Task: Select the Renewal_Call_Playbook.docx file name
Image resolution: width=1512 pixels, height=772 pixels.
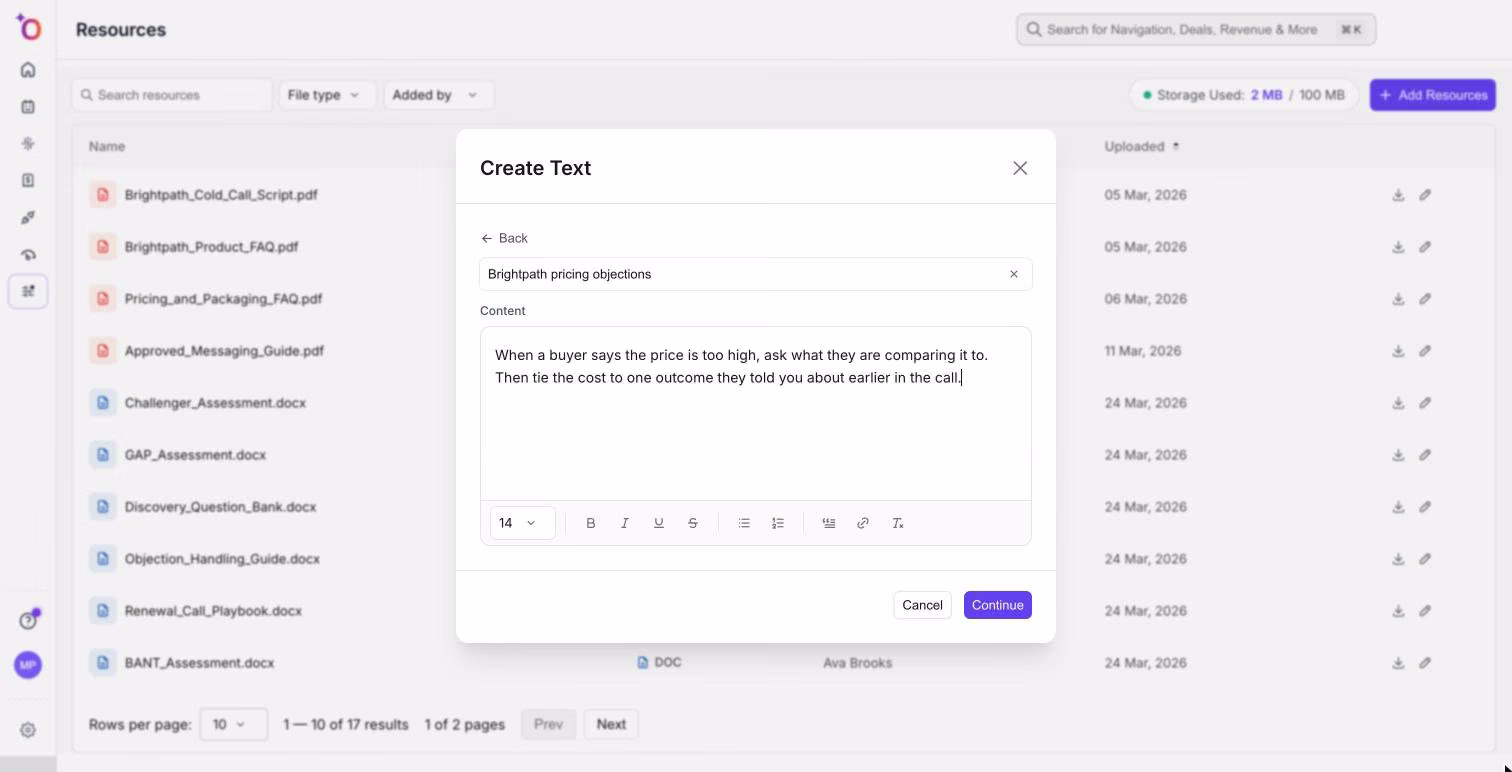Action: coord(213,611)
